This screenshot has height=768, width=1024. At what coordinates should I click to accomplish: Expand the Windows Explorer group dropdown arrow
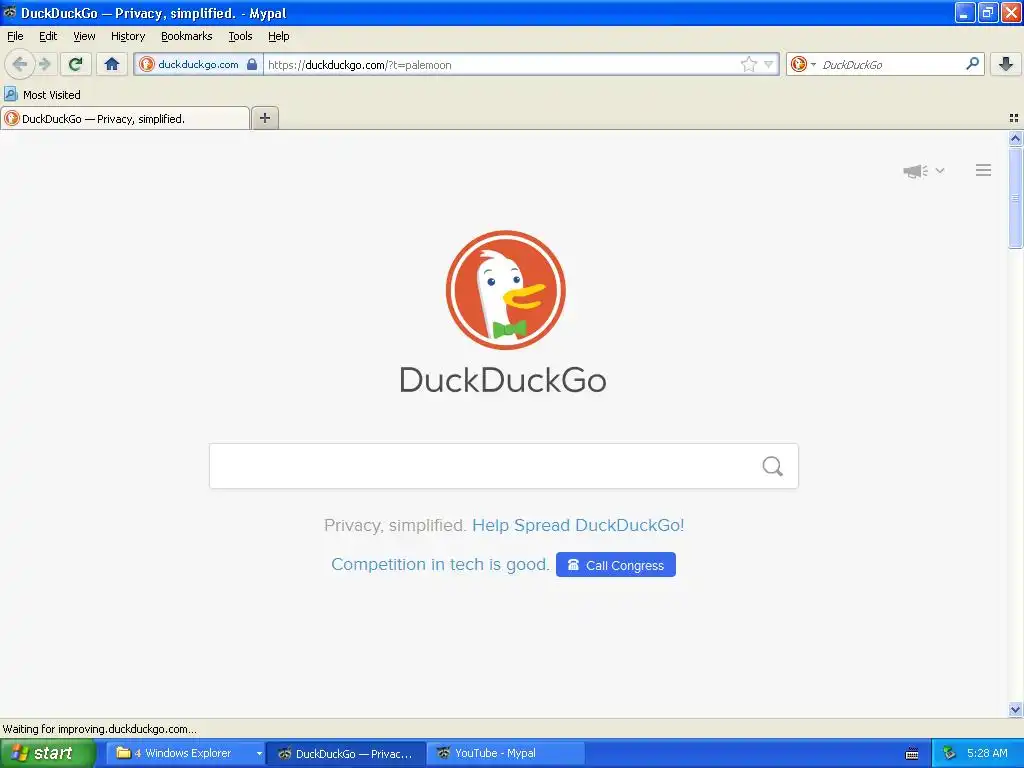(259, 754)
